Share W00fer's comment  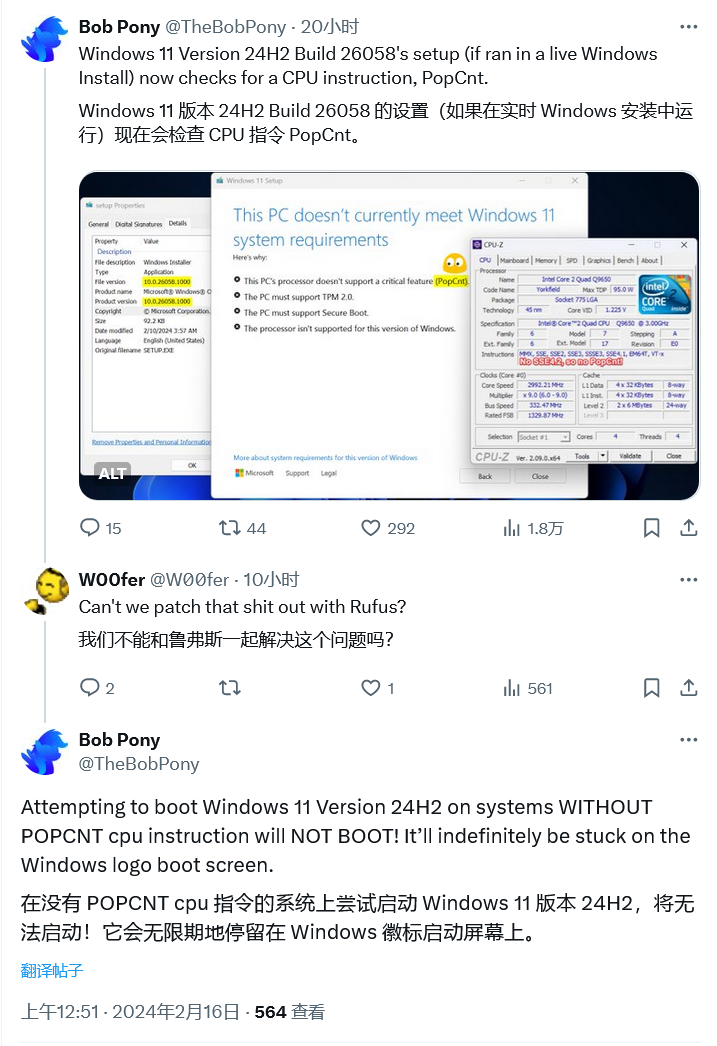[689, 688]
